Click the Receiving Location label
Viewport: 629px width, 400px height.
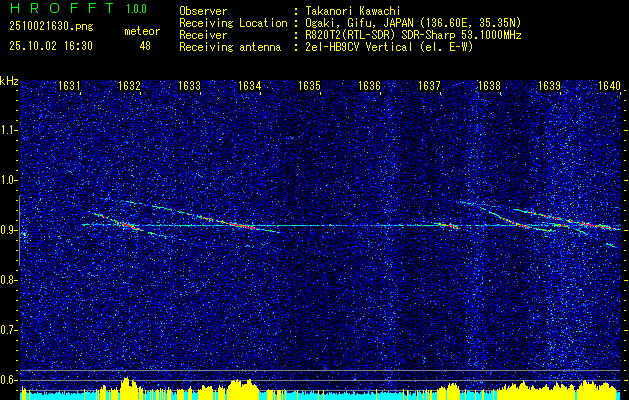pyautogui.click(x=233, y=23)
